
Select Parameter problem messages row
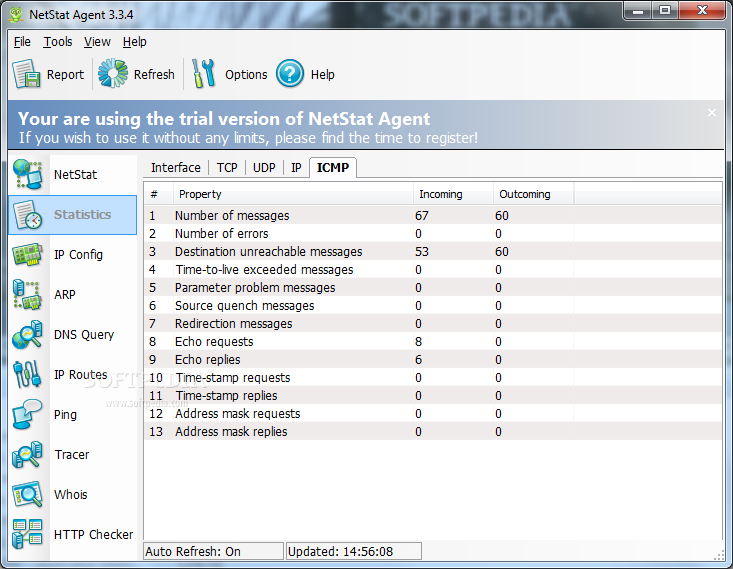pyautogui.click(x=432, y=288)
